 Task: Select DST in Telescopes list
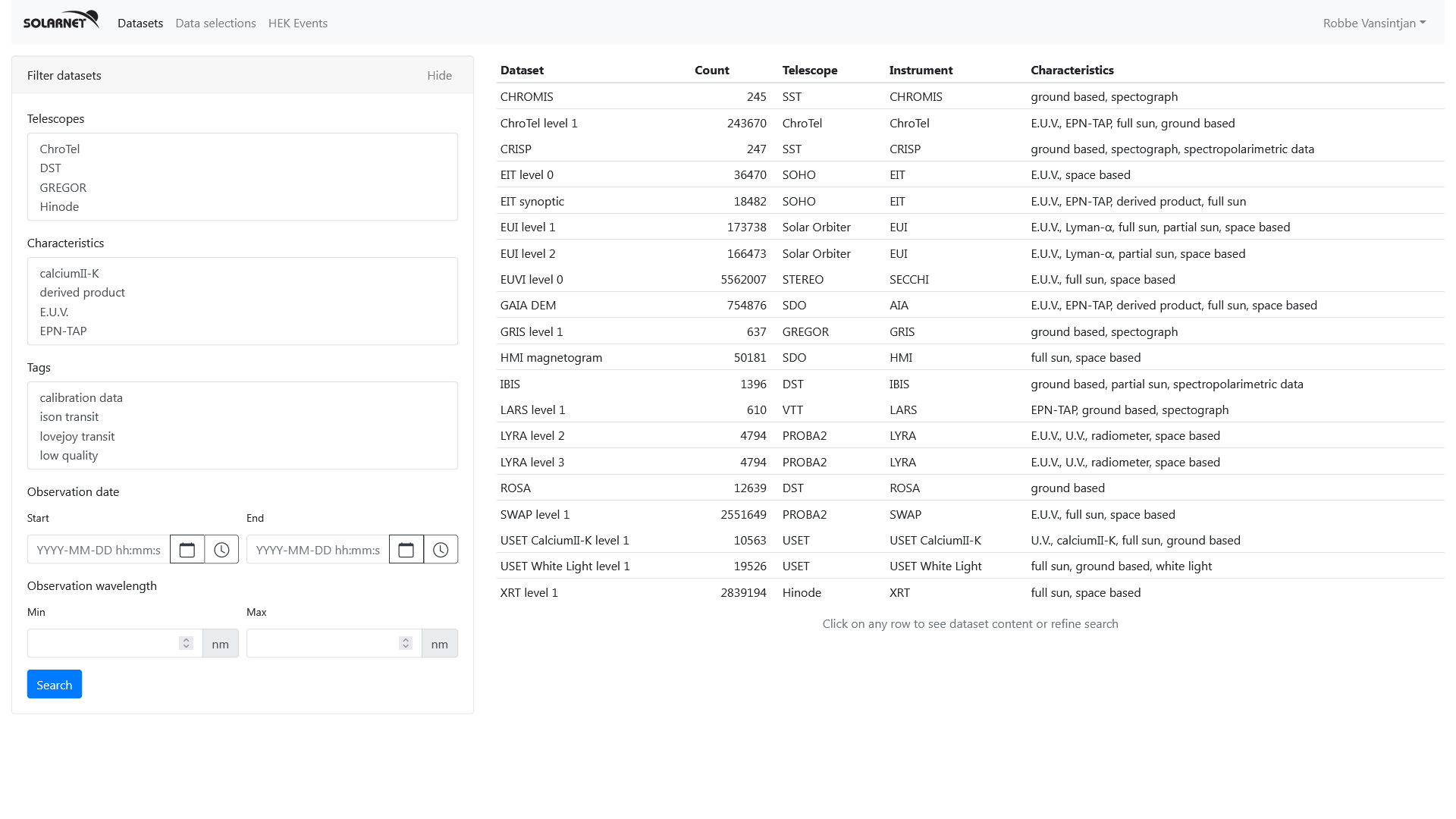click(243, 168)
